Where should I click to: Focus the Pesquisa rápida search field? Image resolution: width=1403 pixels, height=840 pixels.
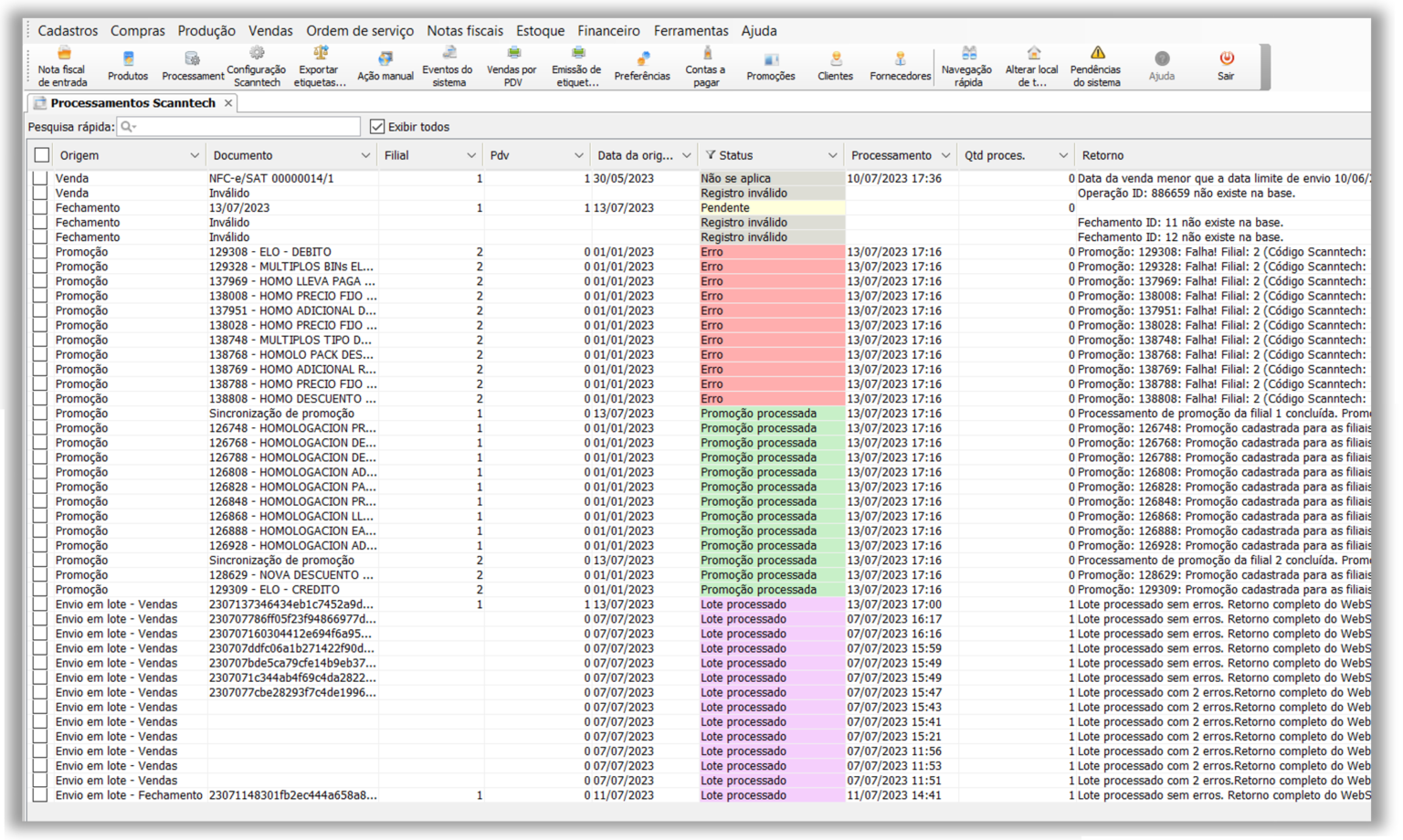pyautogui.click(x=242, y=127)
